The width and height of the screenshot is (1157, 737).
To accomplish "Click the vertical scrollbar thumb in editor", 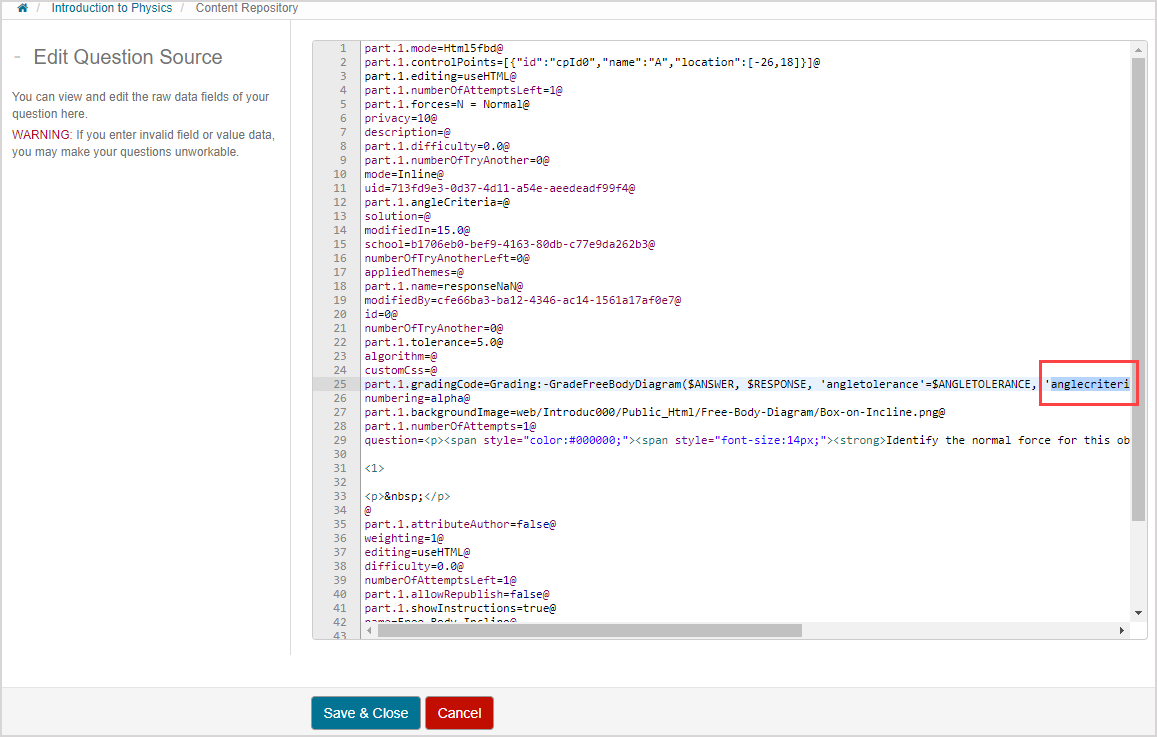I will point(1138,290).
